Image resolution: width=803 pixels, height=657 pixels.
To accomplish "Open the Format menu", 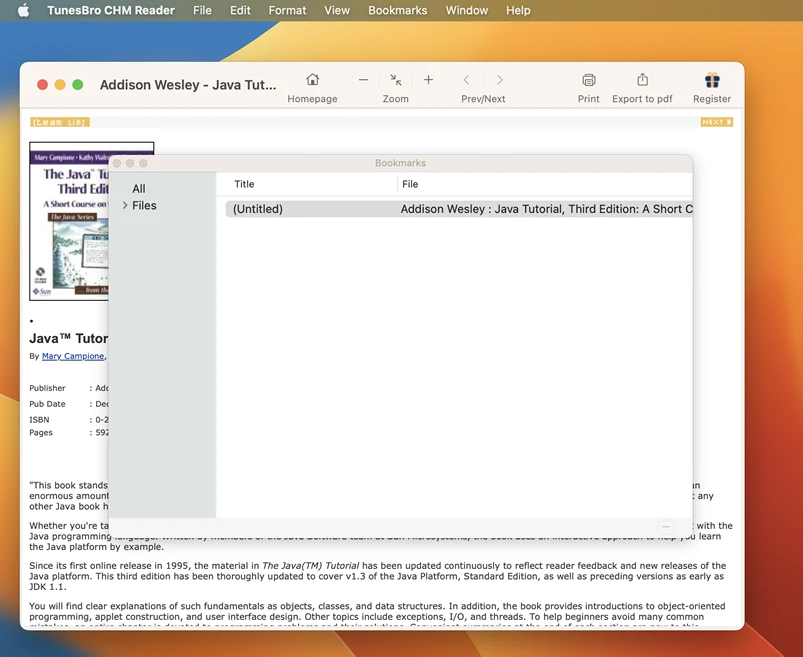I will click(287, 10).
